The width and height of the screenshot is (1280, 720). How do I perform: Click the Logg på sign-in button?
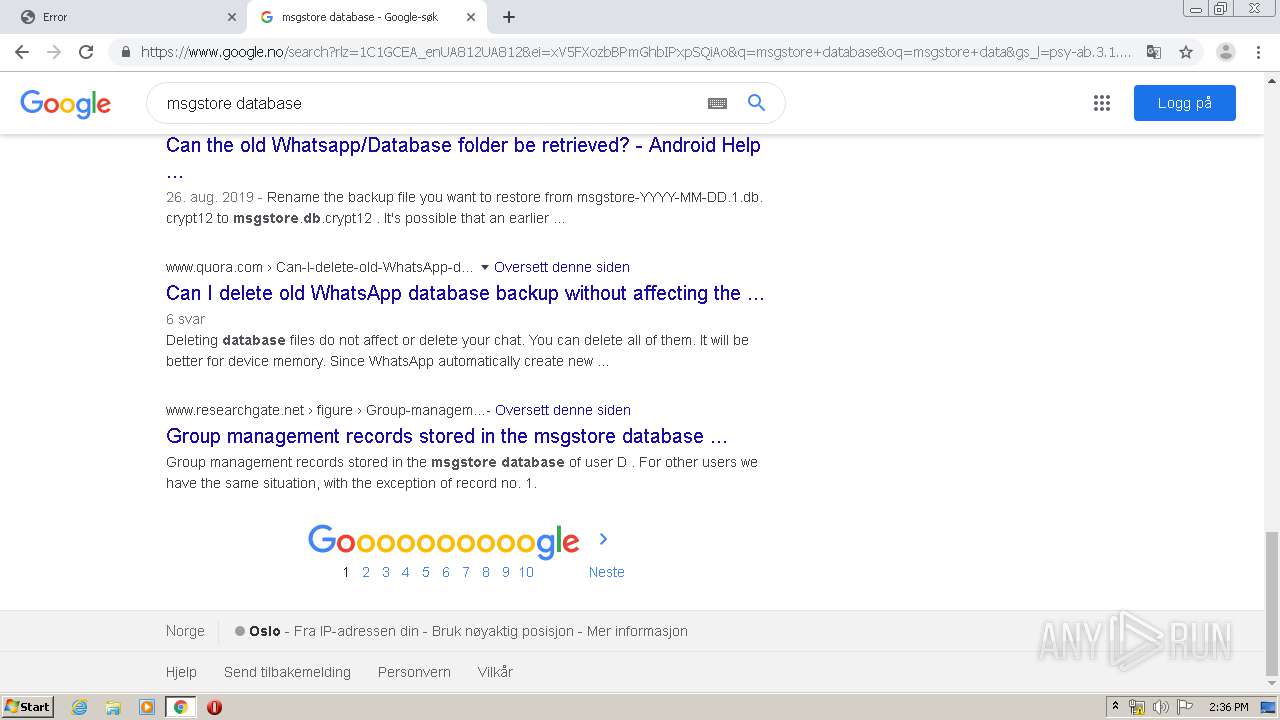(x=1185, y=103)
